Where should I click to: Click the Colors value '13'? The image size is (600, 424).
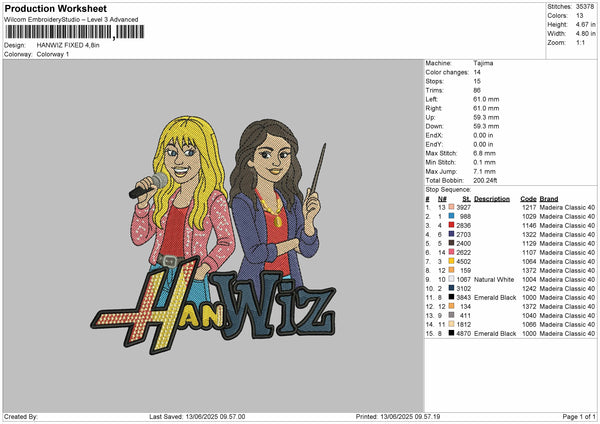(x=579, y=16)
